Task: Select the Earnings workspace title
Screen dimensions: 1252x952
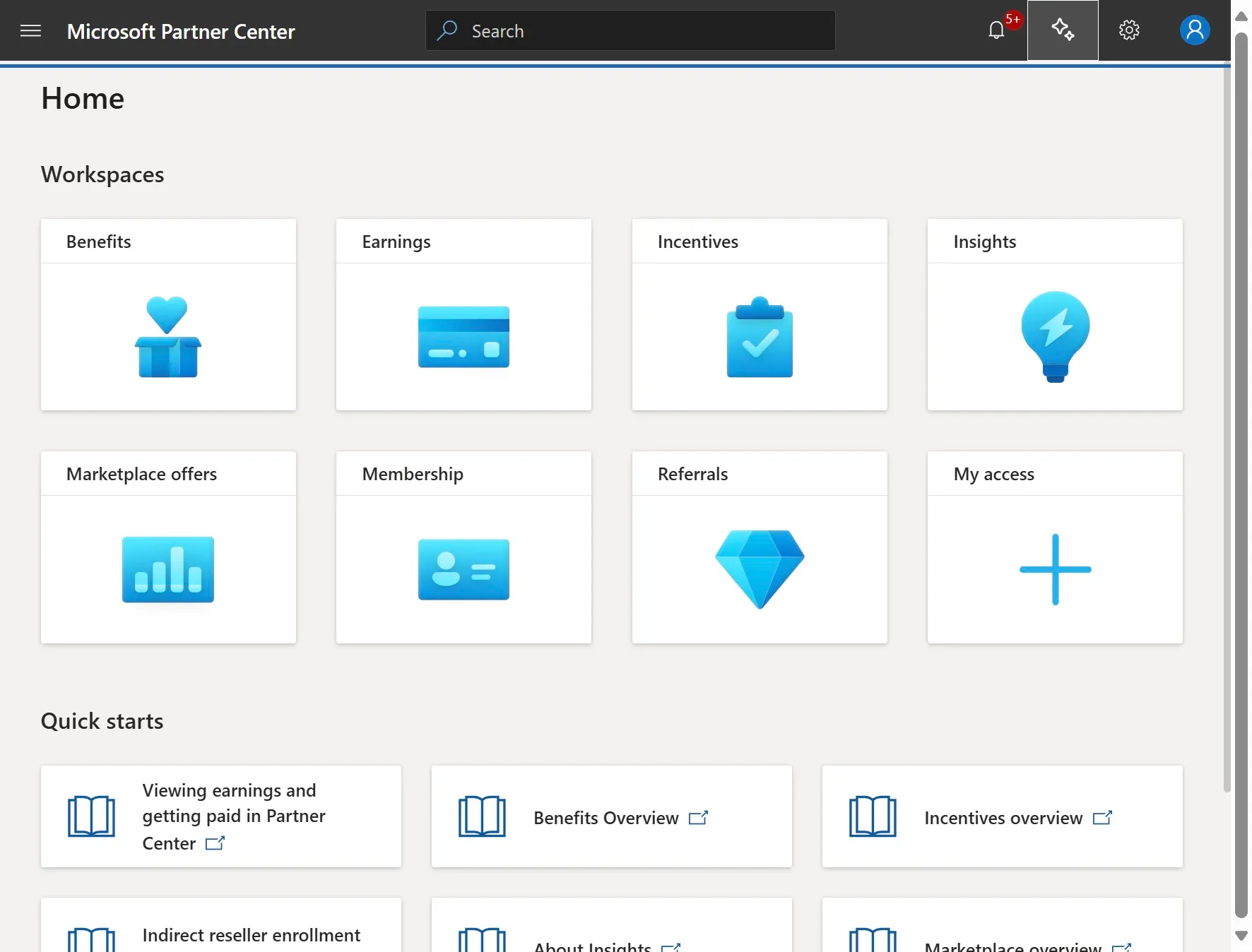Action: pyautogui.click(x=396, y=242)
